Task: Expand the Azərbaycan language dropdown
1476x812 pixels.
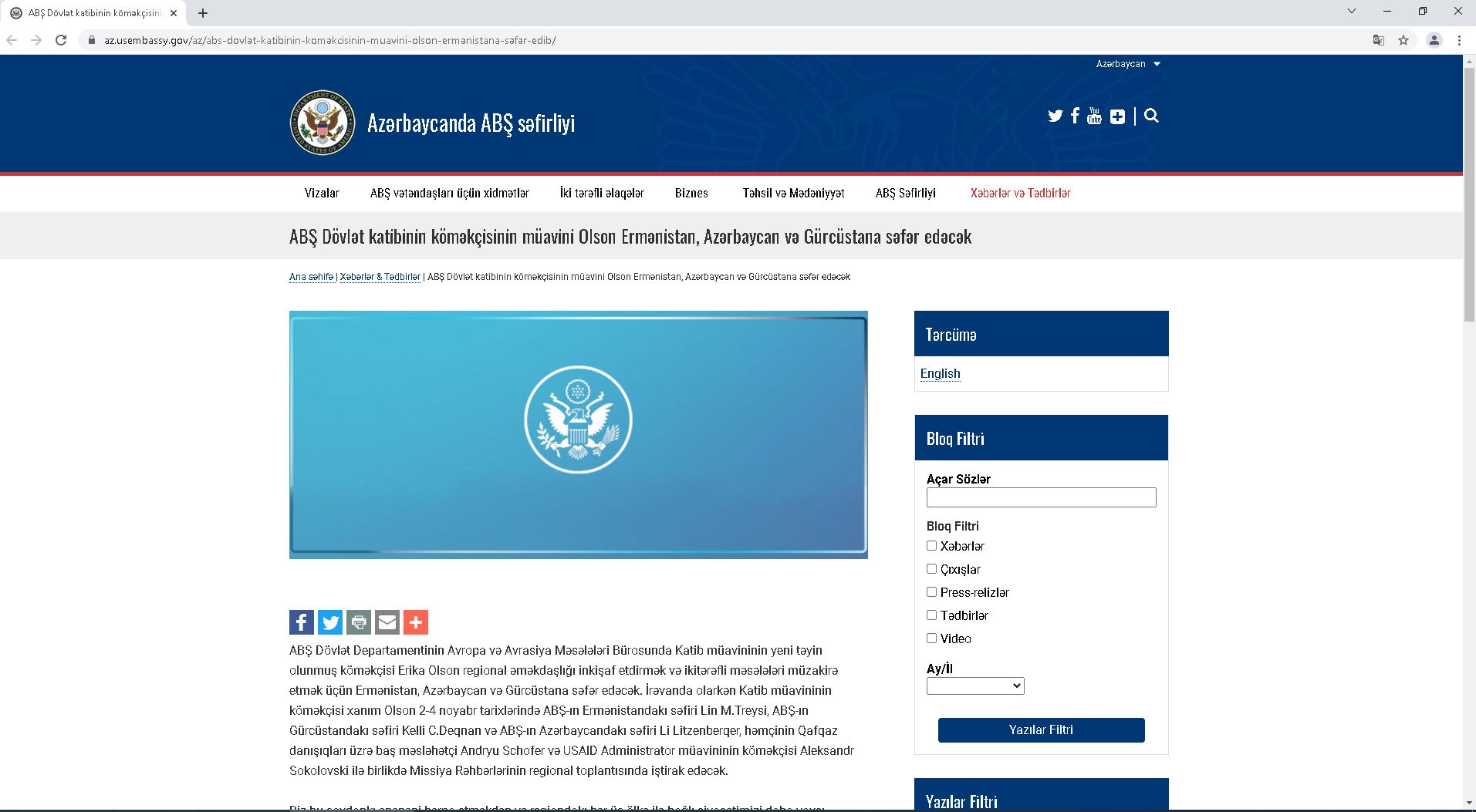Action: (x=1128, y=64)
